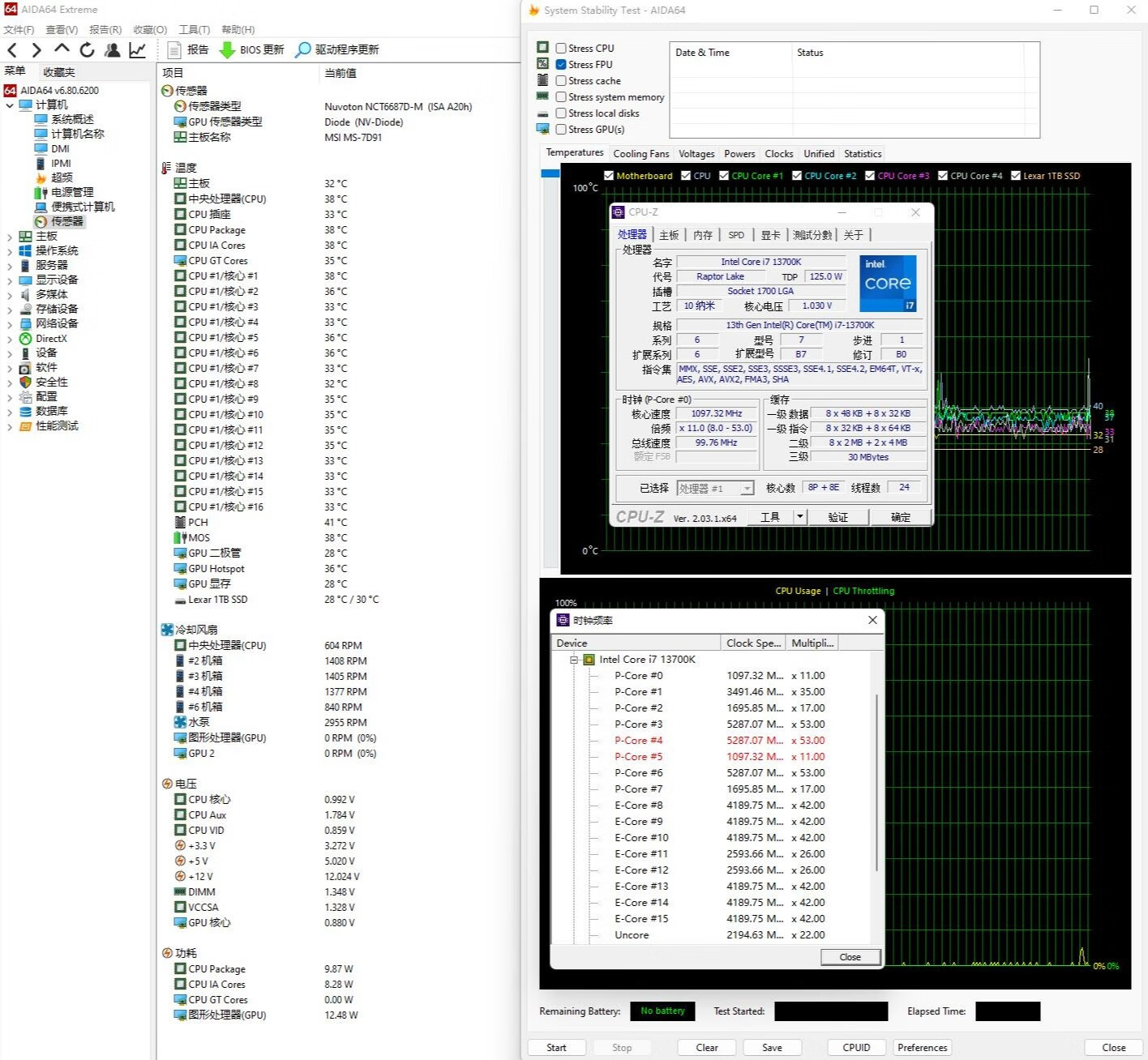Click the Up level arrow in AIDA64 toolbar

62,49
